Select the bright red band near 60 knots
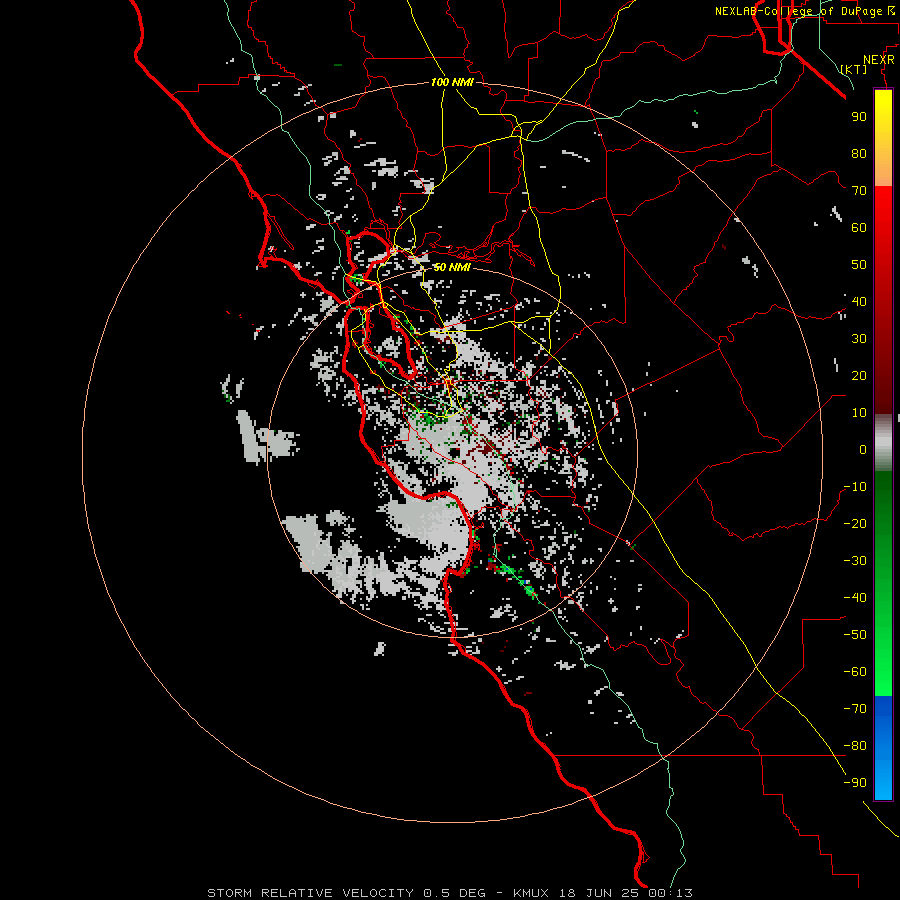The height and width of the screenshot is (900, 900). pyautogui.click(x=883, y=224)
